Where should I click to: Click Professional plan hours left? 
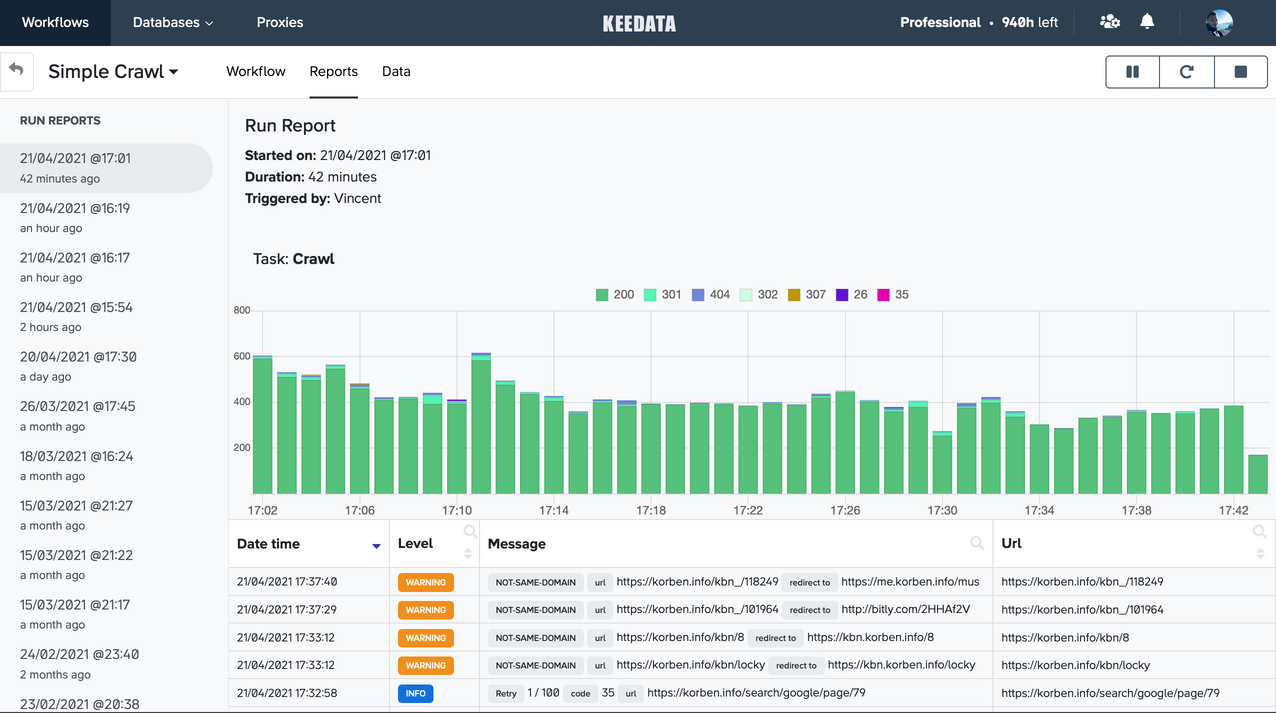click(979, 22)
